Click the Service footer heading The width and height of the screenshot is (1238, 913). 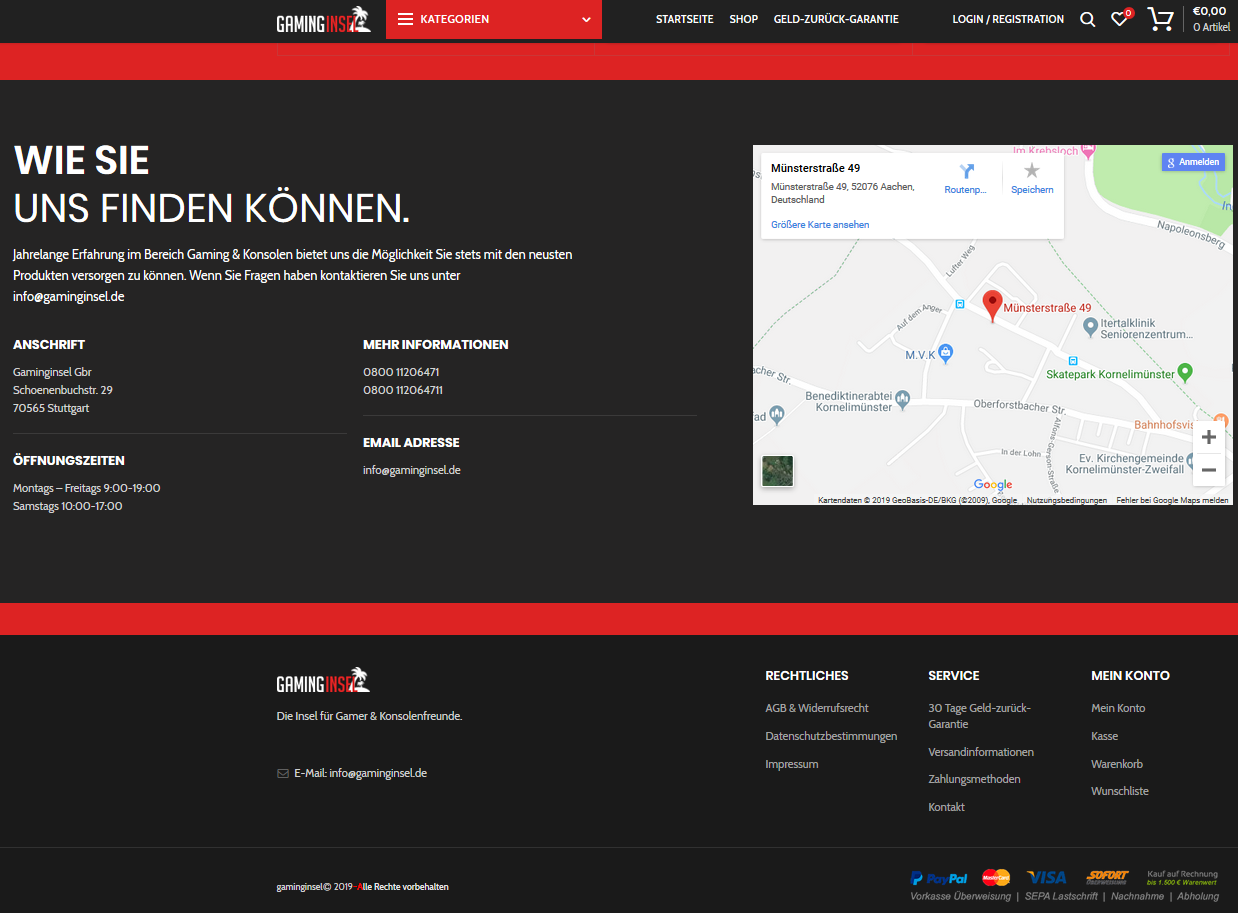(x=954, y=675)
